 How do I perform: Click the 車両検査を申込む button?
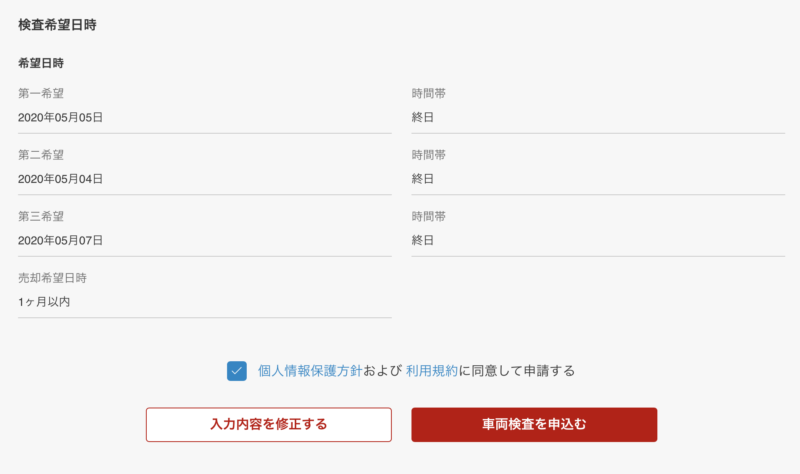pyautogui.click(x=534, y=425)
